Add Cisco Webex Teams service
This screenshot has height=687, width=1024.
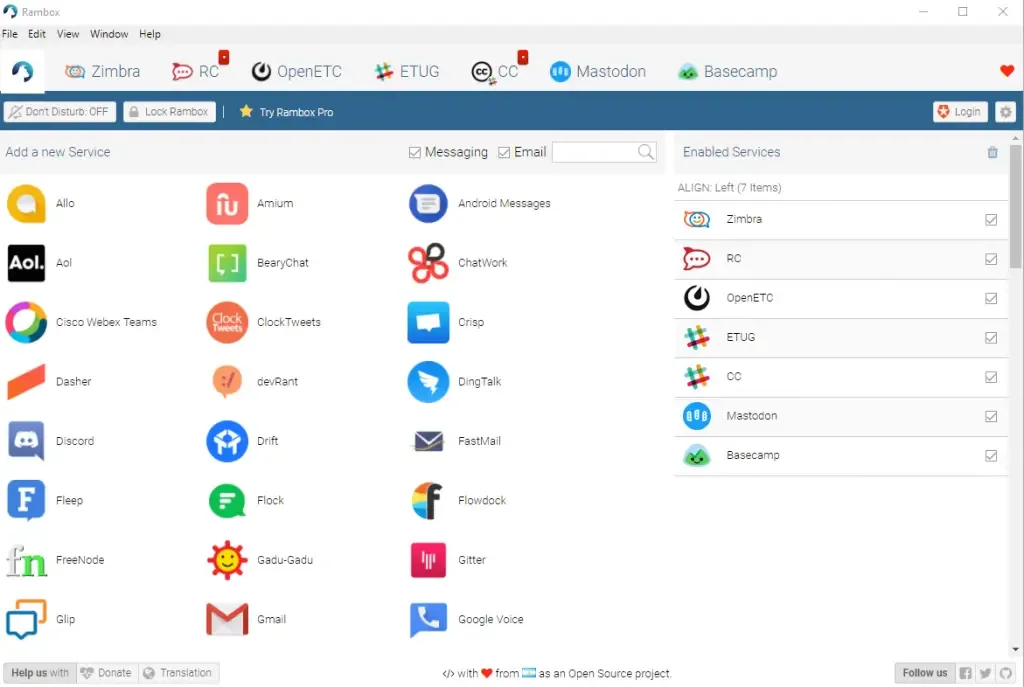point(26,323)
